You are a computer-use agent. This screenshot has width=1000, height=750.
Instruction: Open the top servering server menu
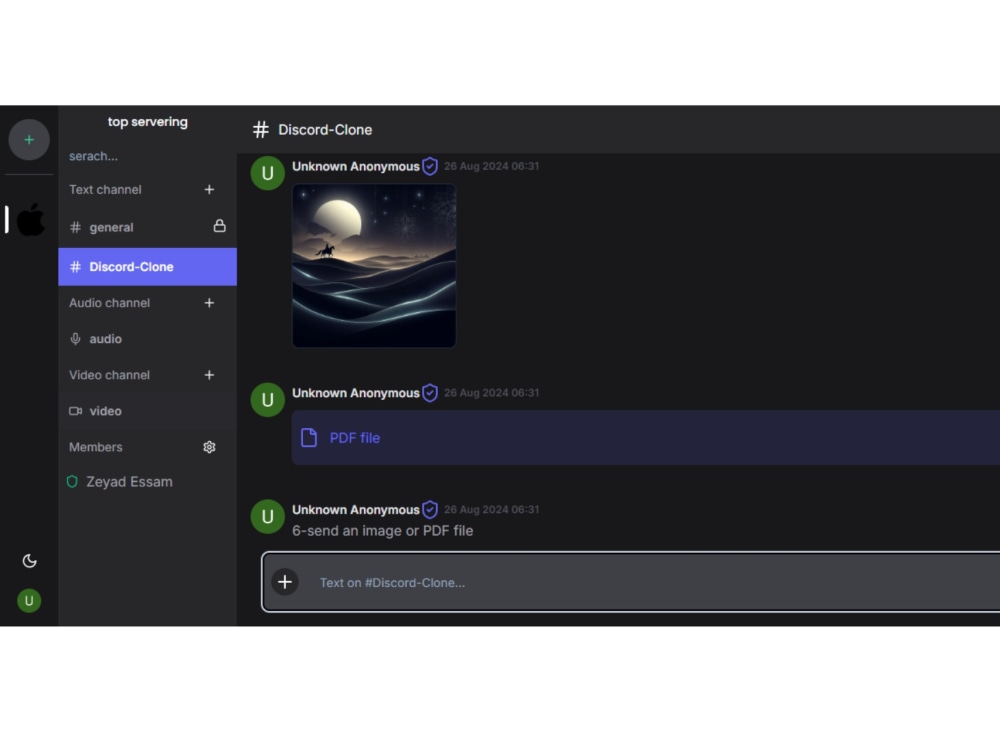point(147,122)
